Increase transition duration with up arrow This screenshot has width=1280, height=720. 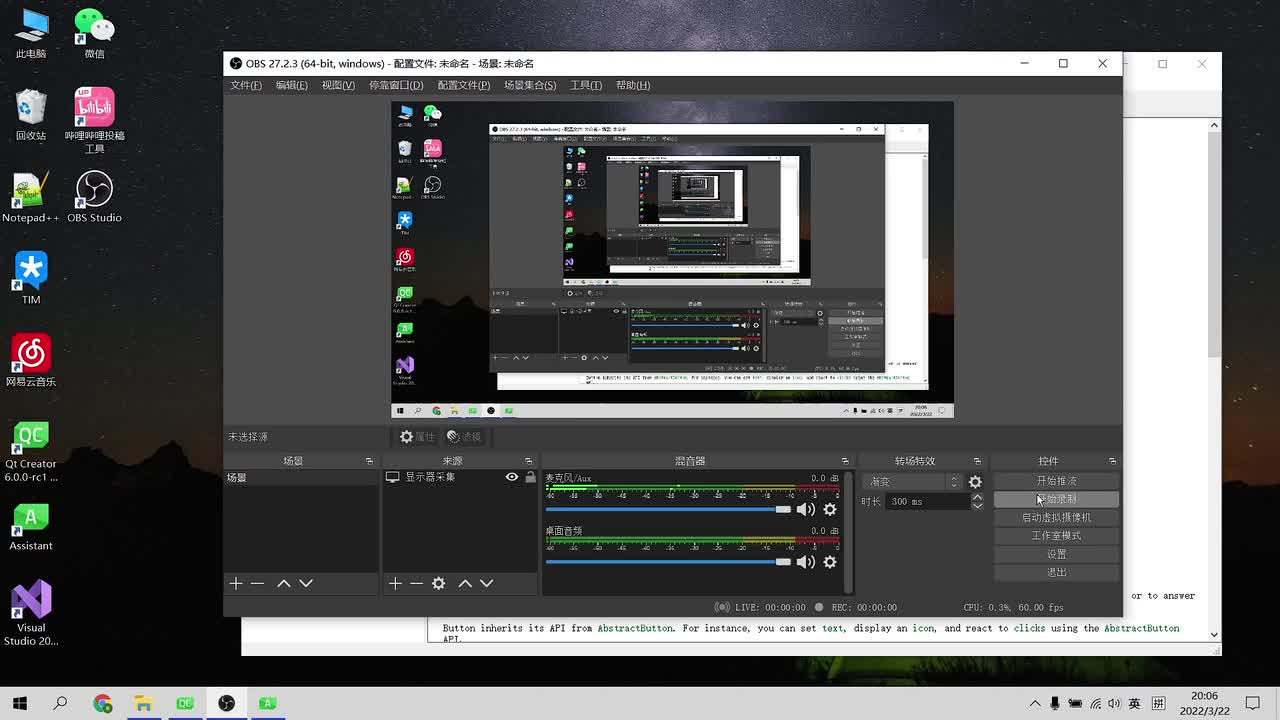pos(977,497)
